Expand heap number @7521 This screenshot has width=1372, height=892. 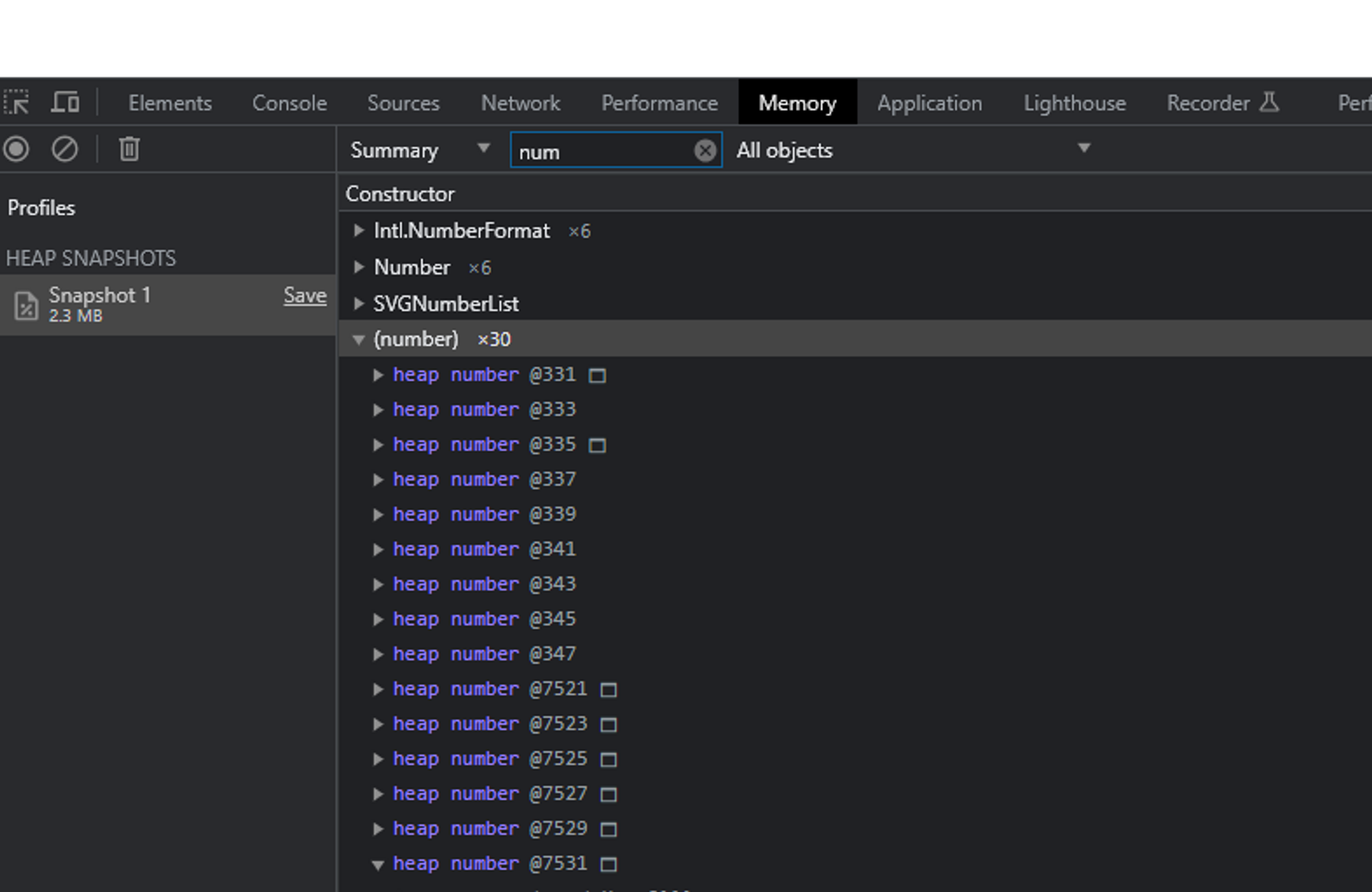pyautogui.click(x=377, y=689)
